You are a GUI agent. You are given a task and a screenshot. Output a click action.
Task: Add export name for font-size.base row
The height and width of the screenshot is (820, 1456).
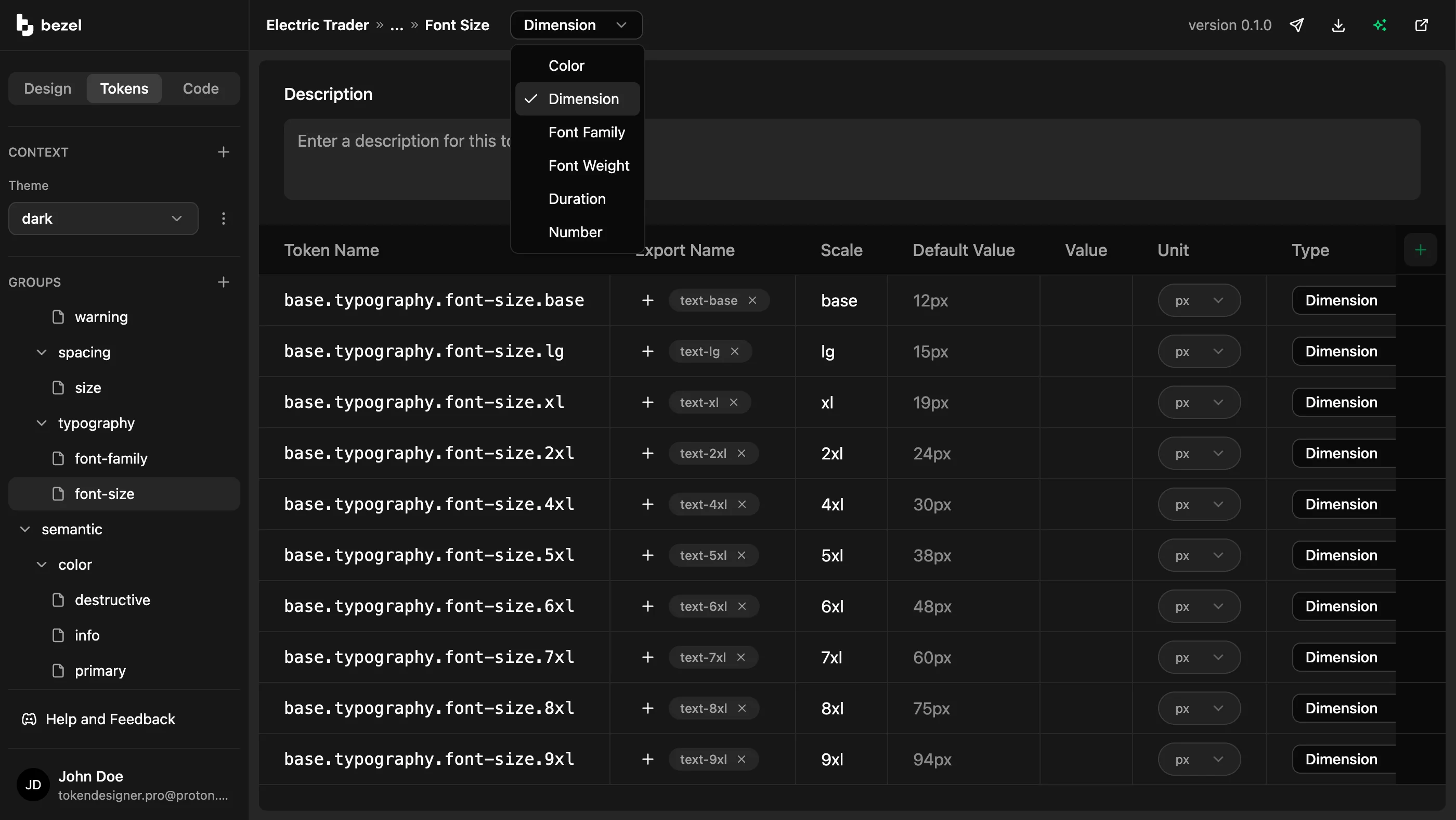648,300
